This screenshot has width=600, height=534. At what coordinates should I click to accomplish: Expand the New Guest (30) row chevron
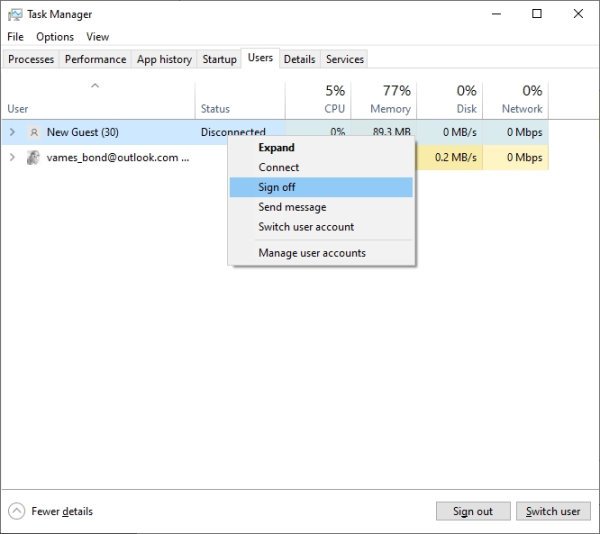12,132
